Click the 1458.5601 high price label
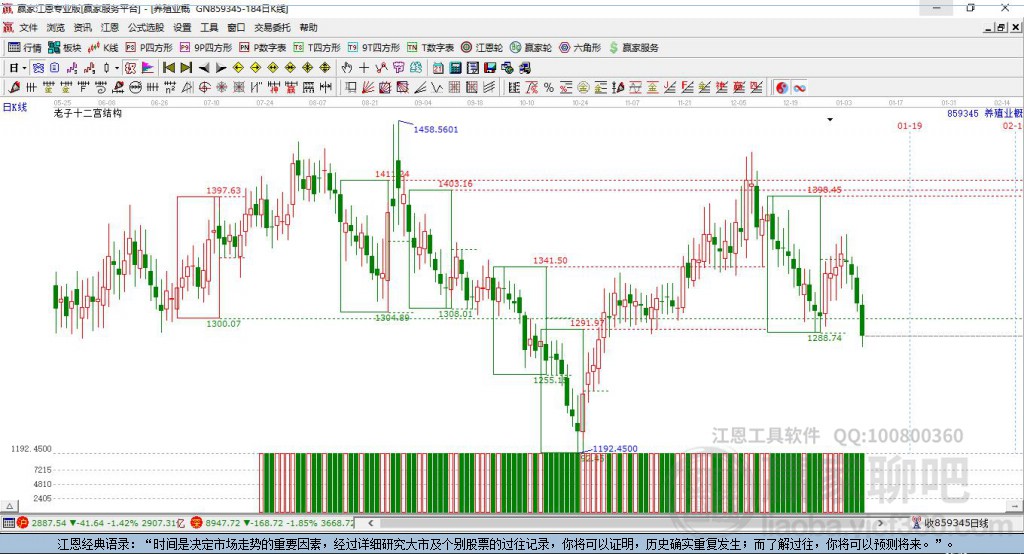 click(436, 129)
